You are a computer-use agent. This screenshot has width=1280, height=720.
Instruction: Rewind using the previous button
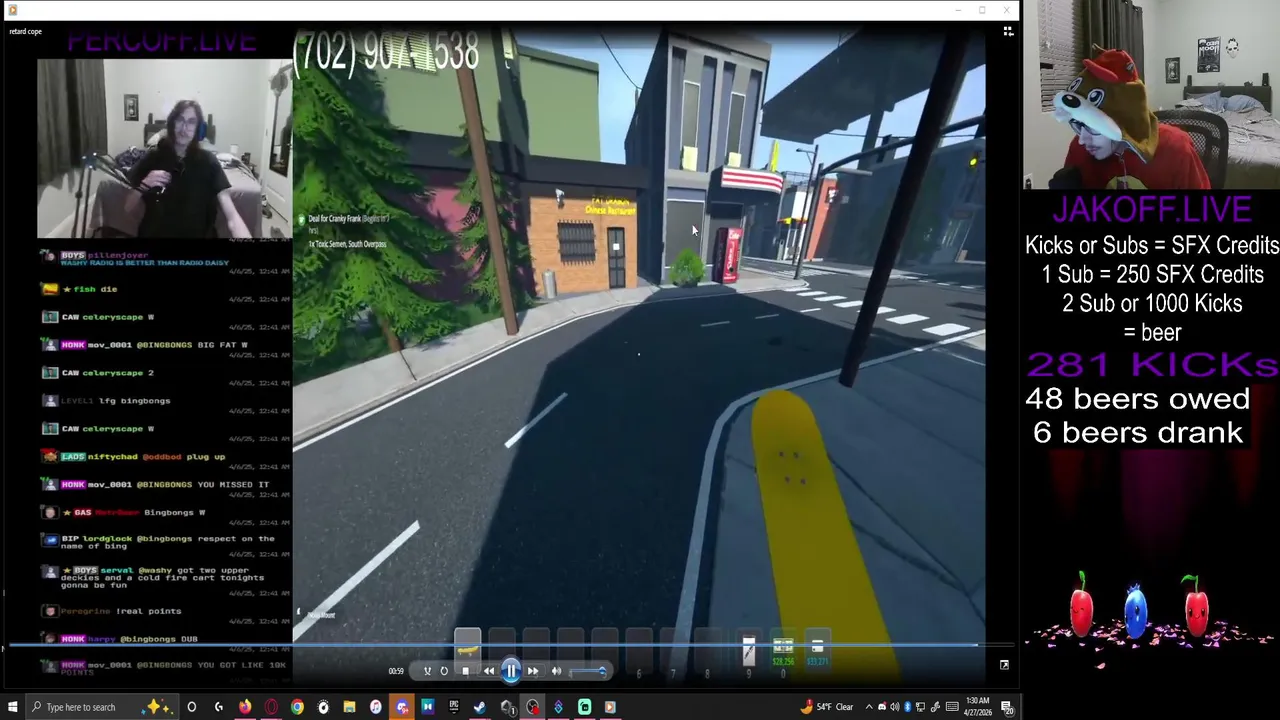coord(488,671)
